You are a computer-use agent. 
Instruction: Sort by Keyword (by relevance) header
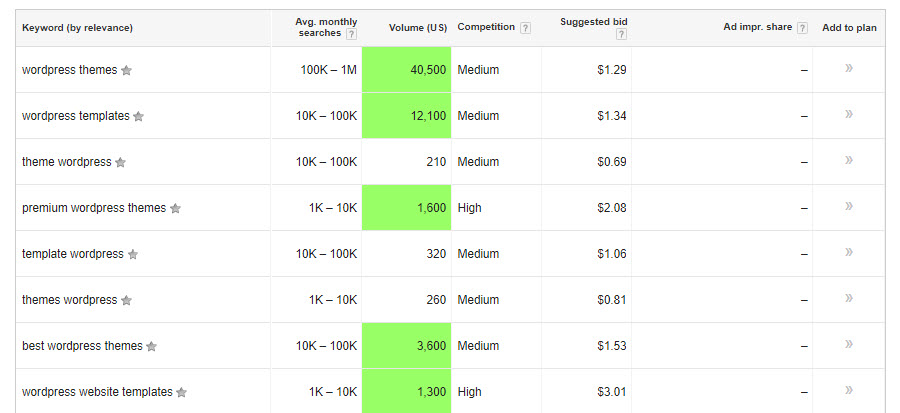point(77,28)
